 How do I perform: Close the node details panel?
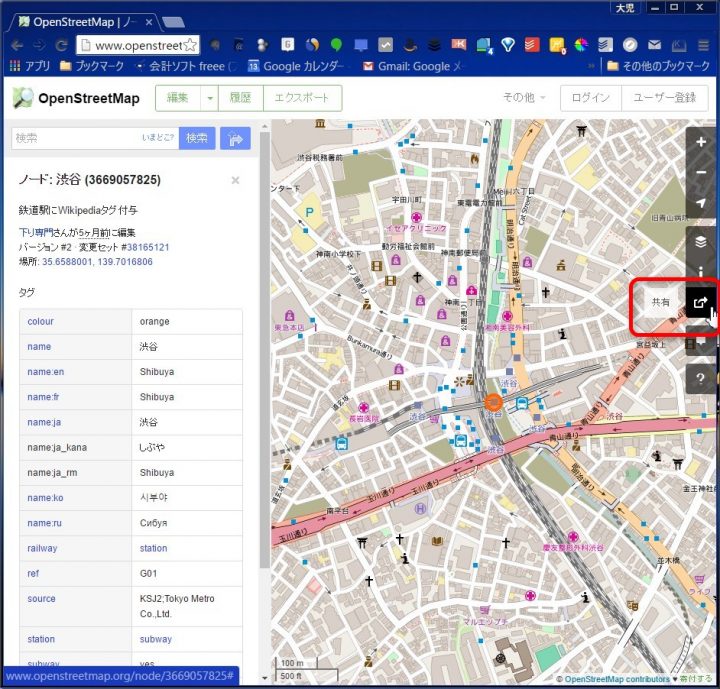(235, 180)
